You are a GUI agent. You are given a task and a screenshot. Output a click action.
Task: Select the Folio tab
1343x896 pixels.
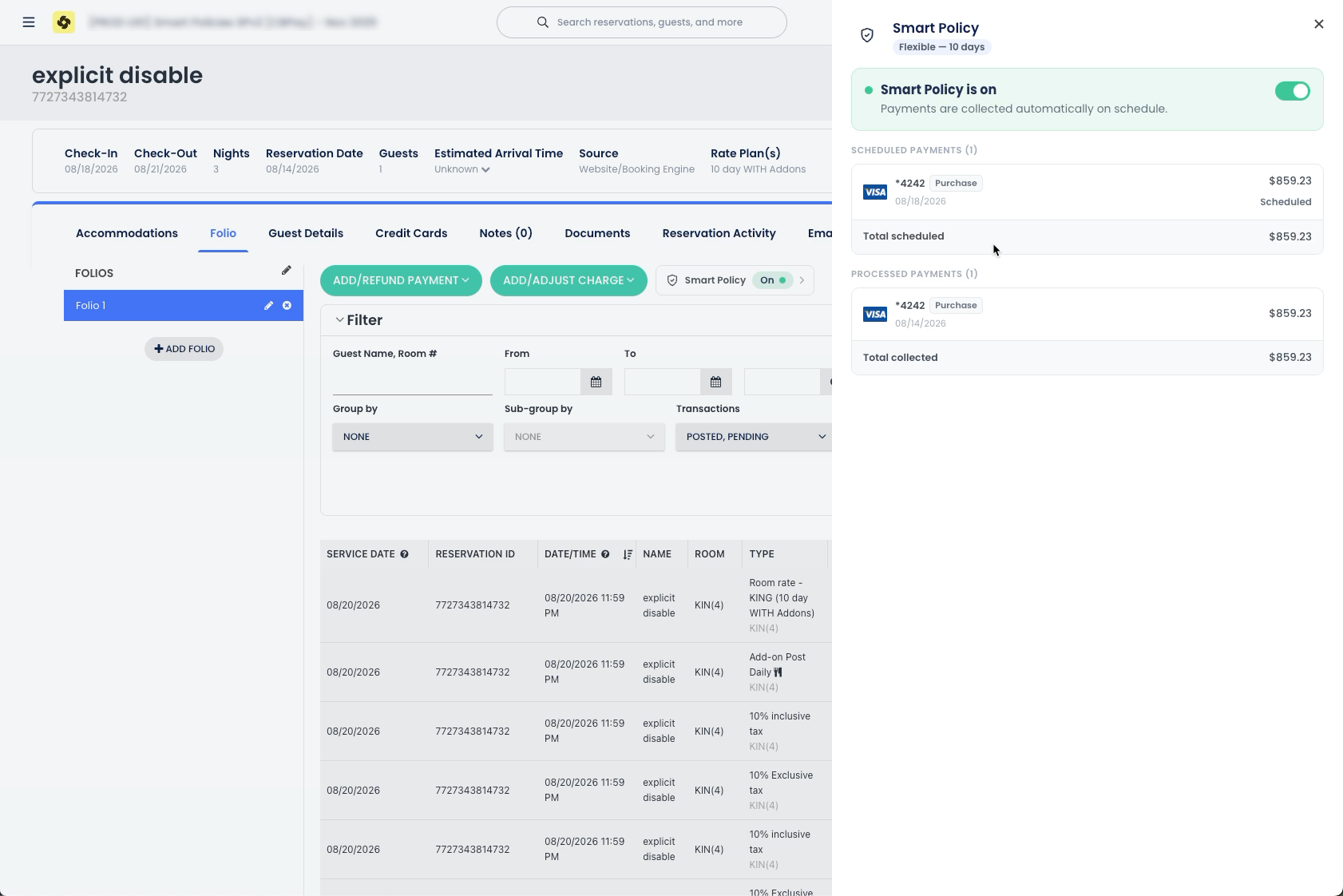223,233
